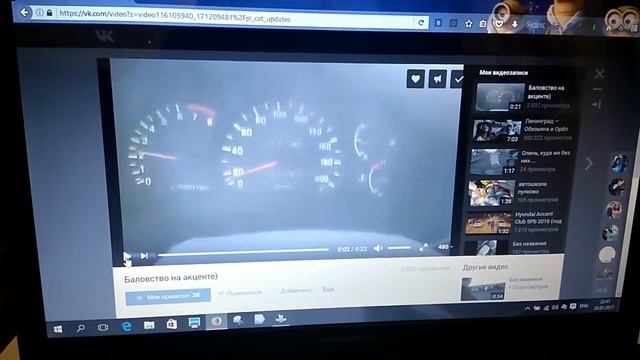Image resolution: width=640 pixels, height=360 pixels.
Task: Launch Microsoft Edge from the taskbar
Action: 127,326
